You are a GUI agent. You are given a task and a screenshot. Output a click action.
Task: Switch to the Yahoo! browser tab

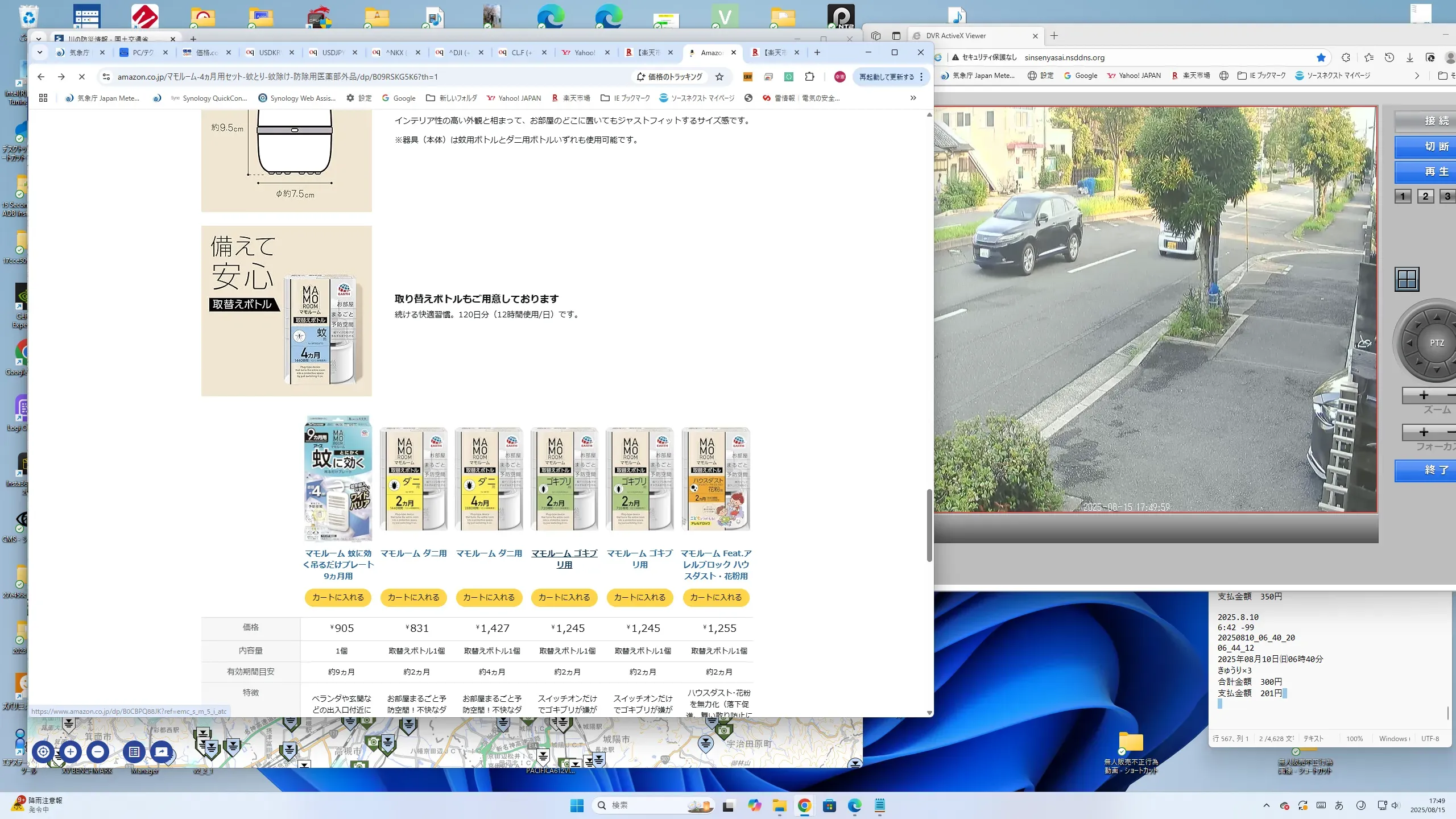point(584,52)
